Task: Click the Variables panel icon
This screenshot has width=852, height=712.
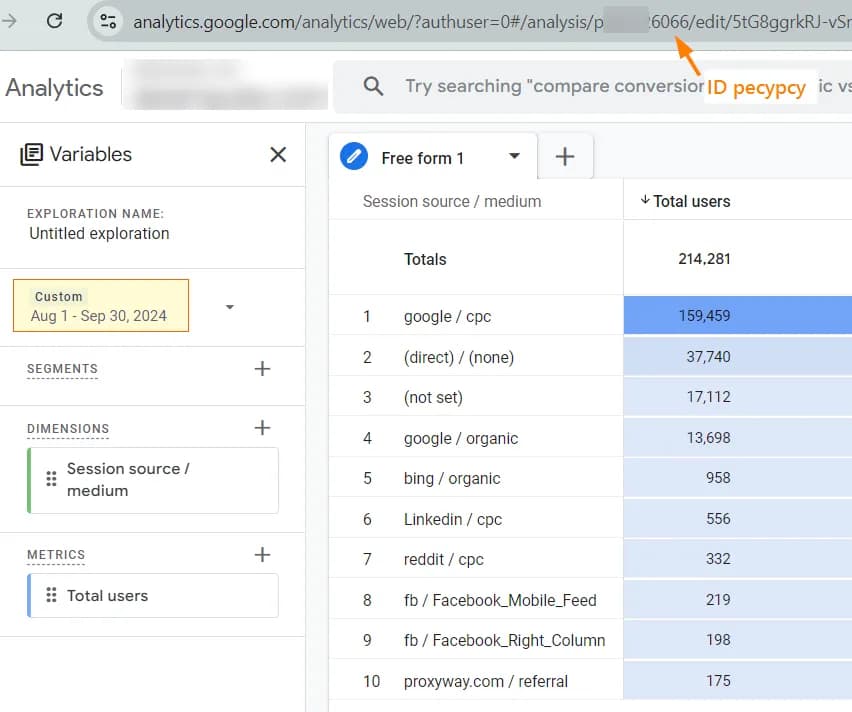Action: pos(31,154)
